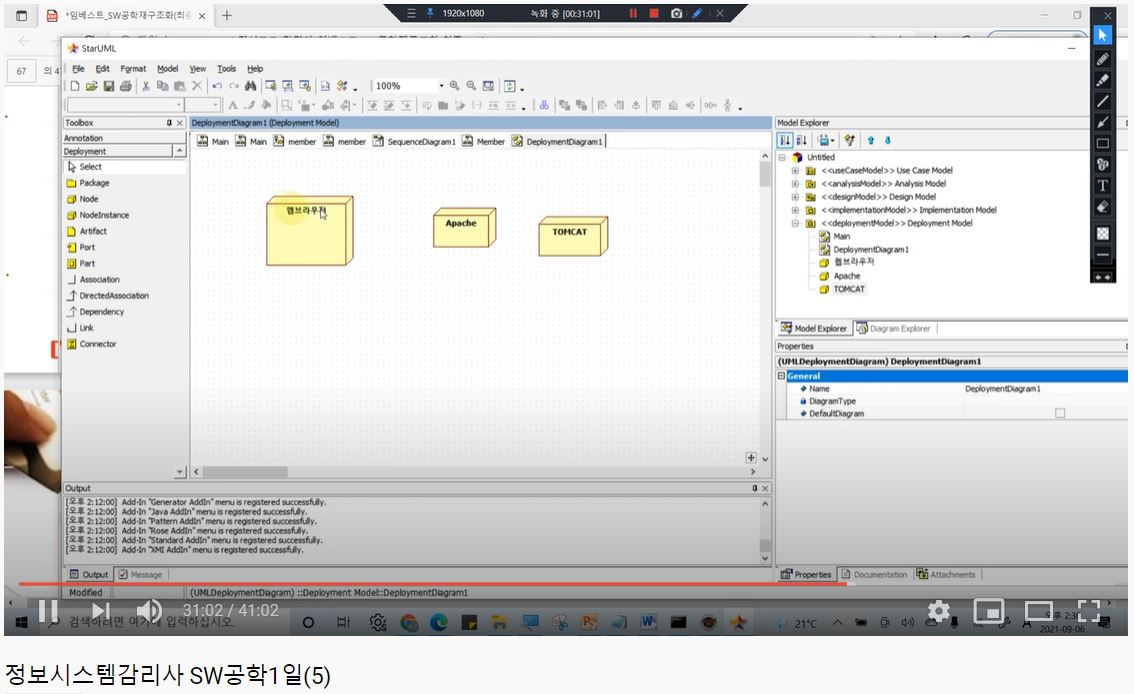Select the DirectedAssociation tool in Toolbox
The image size is (1134, 694).
[108, 296]
